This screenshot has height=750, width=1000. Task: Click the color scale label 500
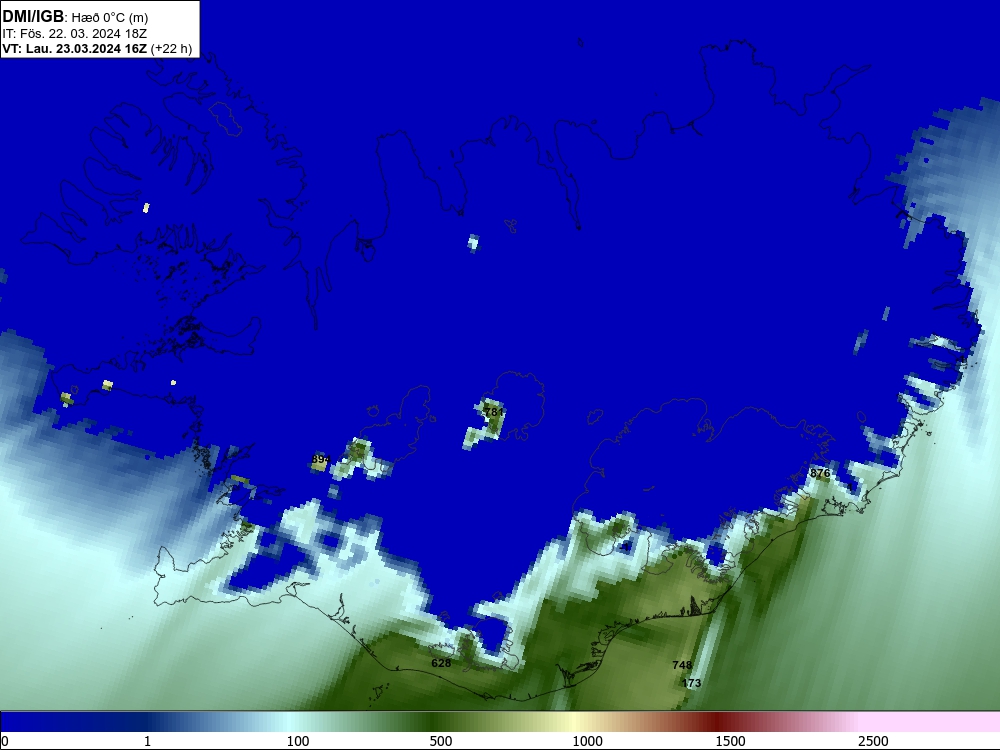(441, 741)
